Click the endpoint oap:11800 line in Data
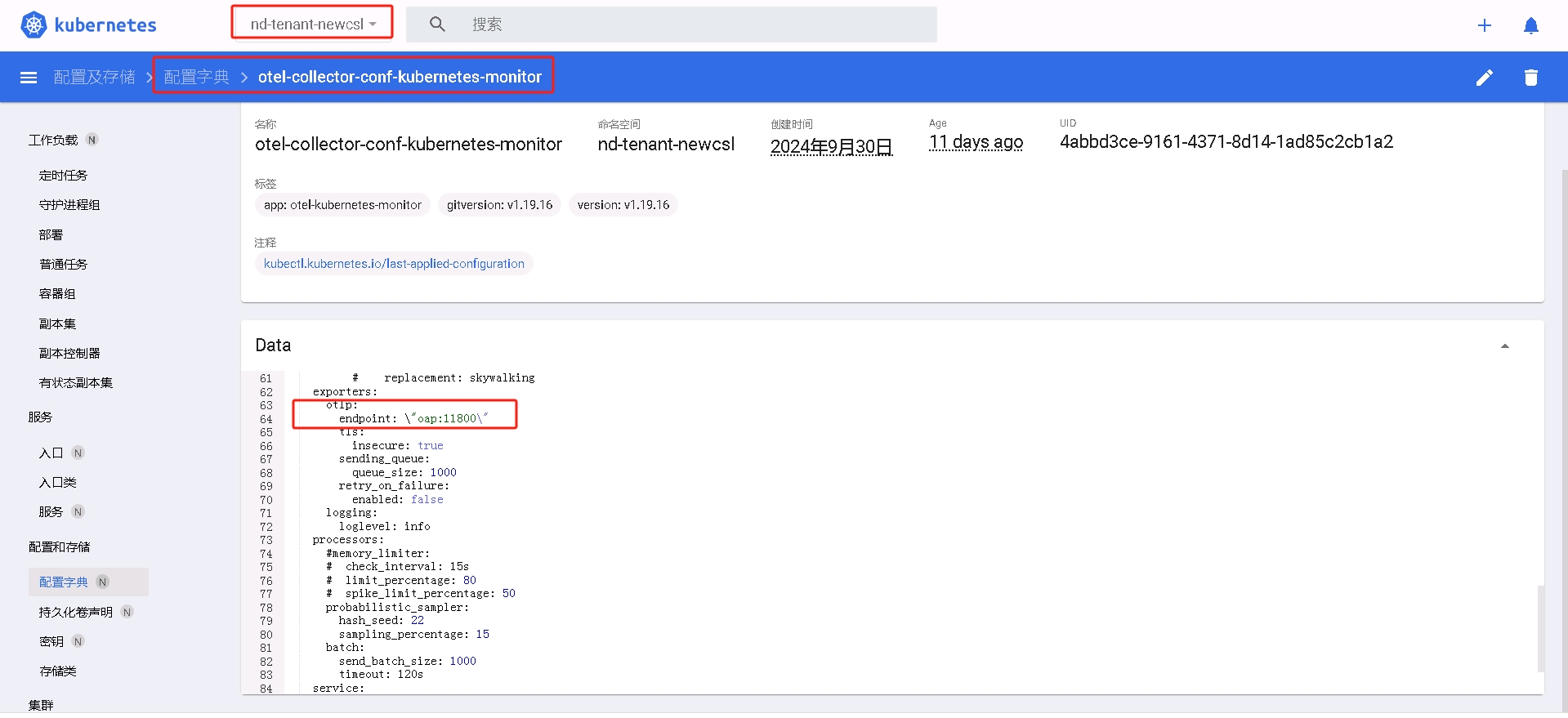Image resolution: width=1568 pixels, height=718 pixels. tap(413, 419)
